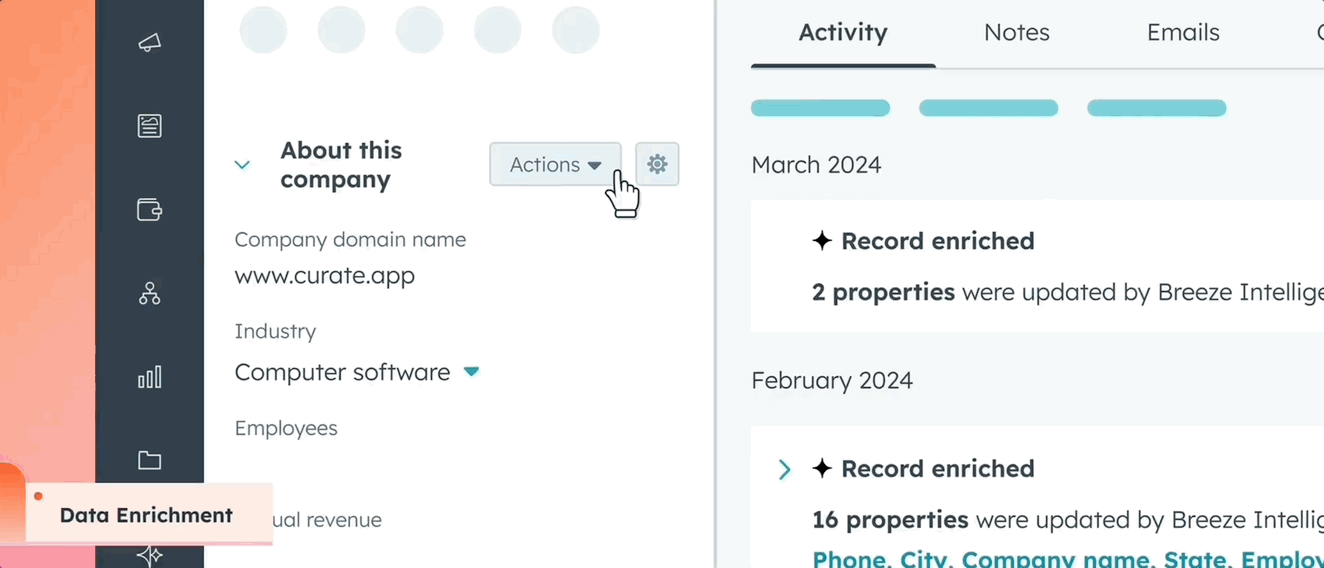Open the Actions dropdown button
Viewport: 1324px width, 568px height.
pyautogui.click(x=555, y=164)
